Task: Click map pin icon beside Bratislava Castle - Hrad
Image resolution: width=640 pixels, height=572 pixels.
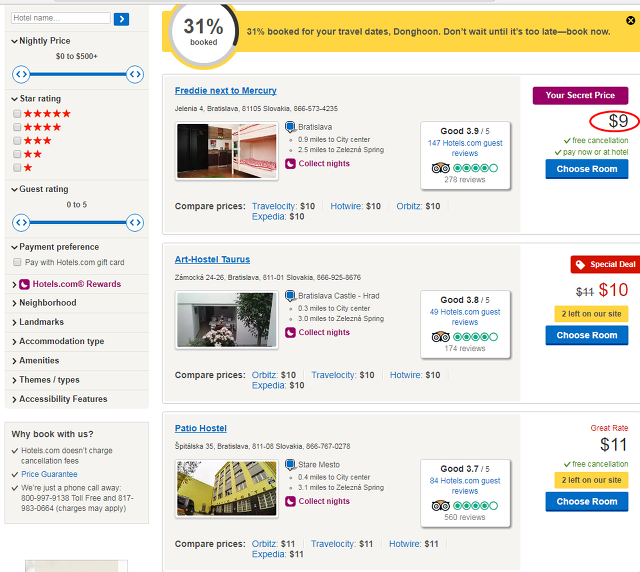Action: (290, 296)
